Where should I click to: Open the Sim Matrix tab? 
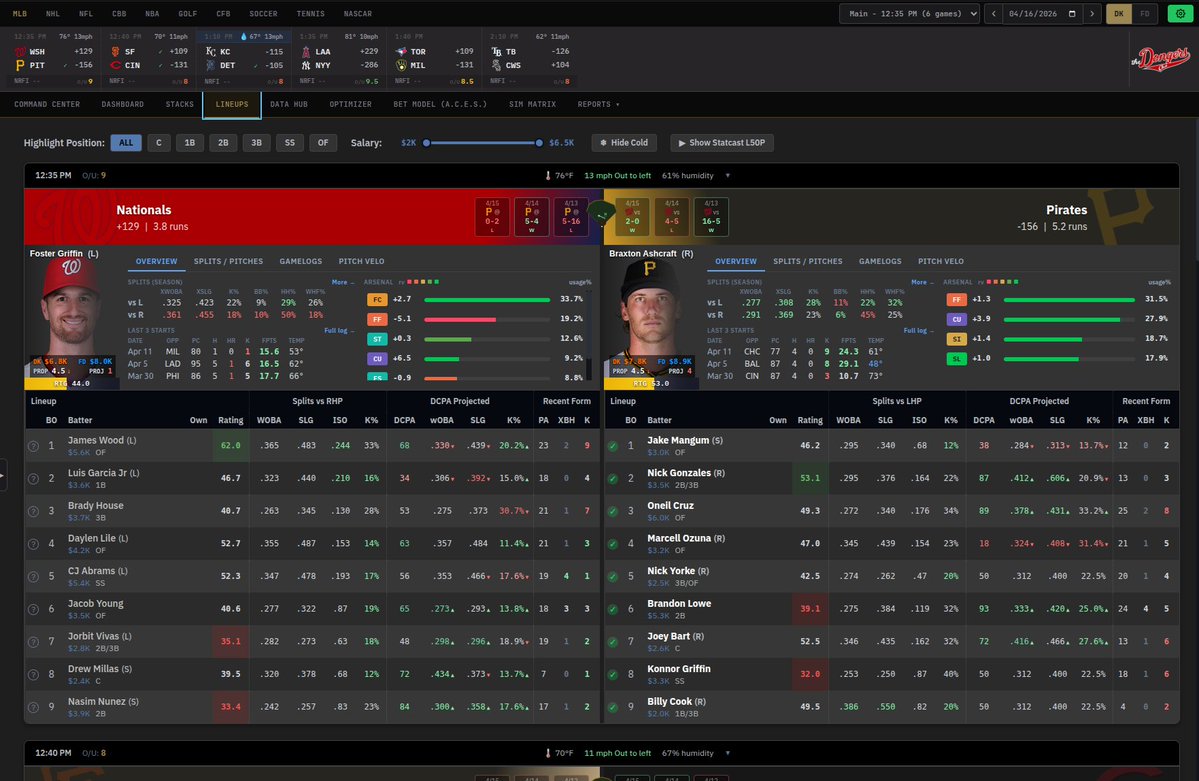tap(532, 104)
